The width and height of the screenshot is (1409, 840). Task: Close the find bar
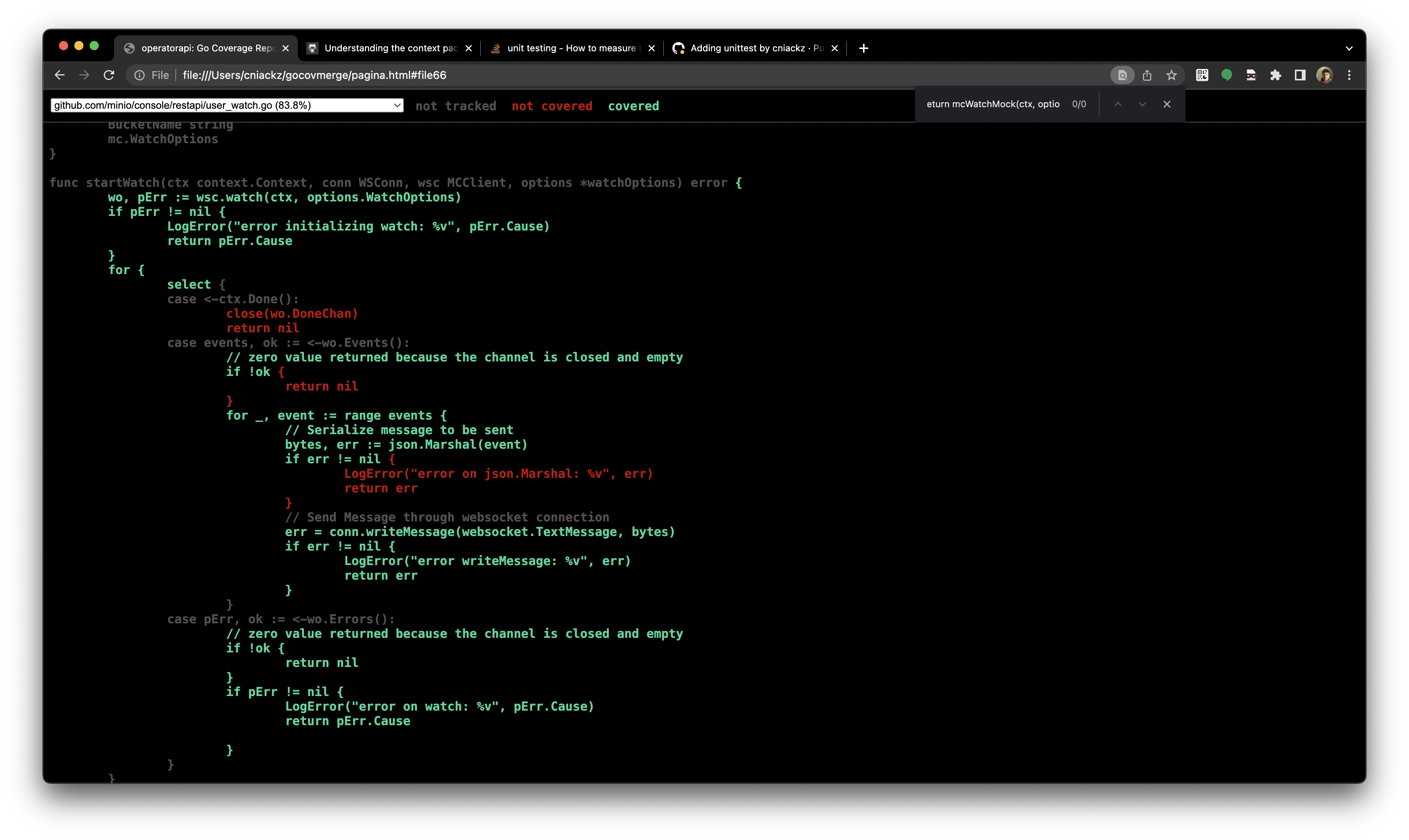[1167, 104]
